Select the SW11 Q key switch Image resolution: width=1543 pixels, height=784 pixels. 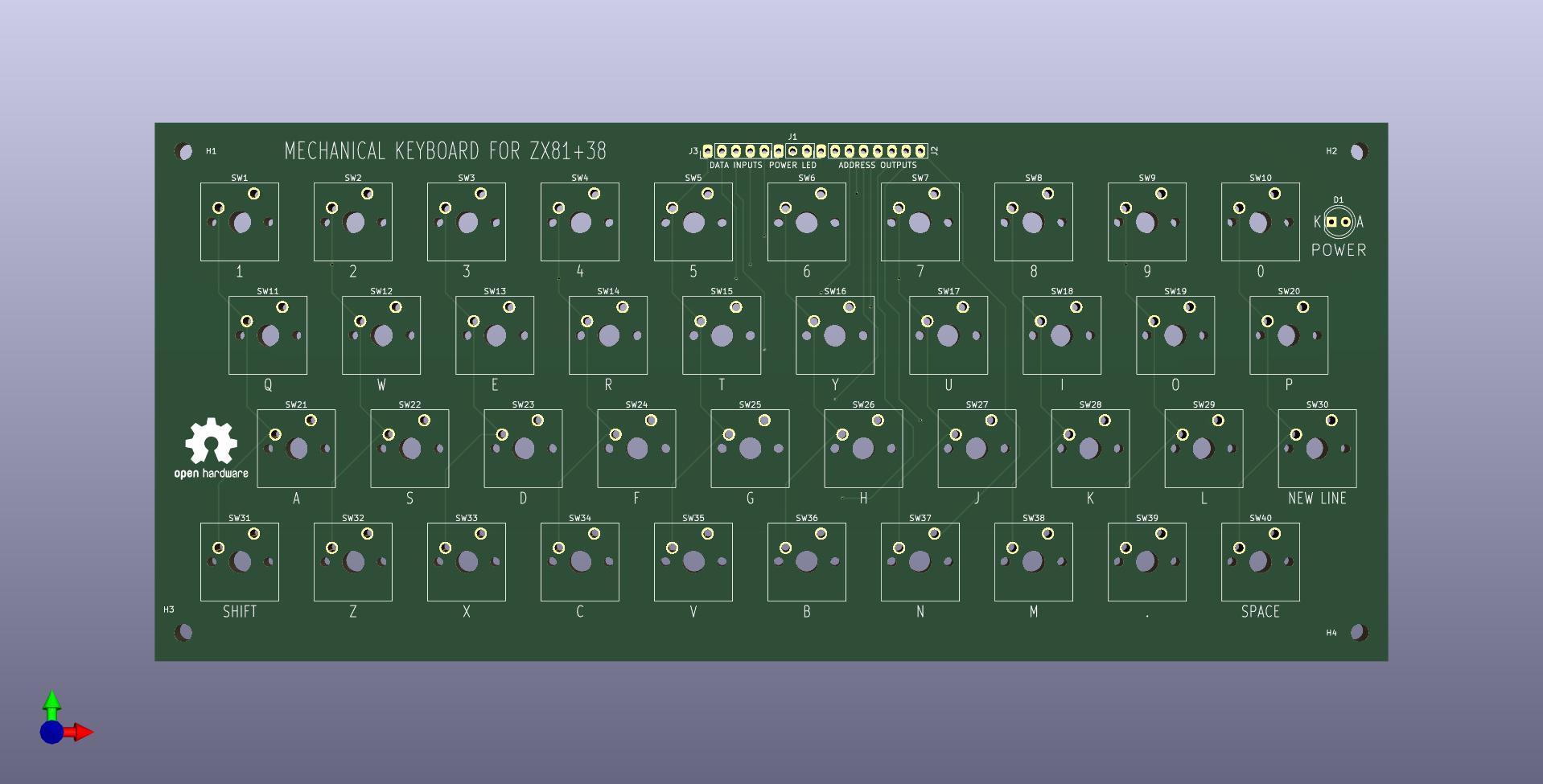pyautogui.click(x=268, y=335)
